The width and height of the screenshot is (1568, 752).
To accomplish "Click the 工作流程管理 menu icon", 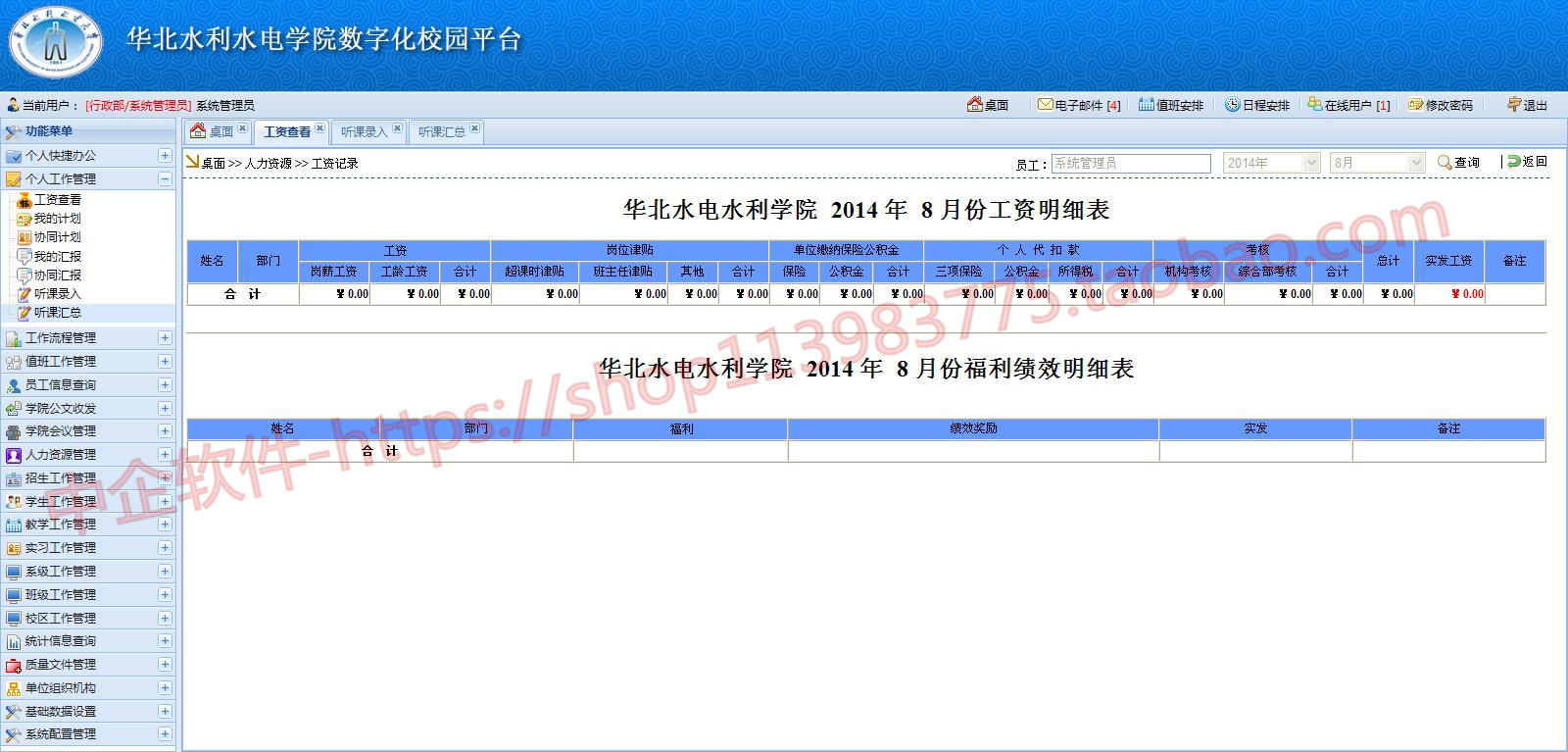I will (14, 338).
